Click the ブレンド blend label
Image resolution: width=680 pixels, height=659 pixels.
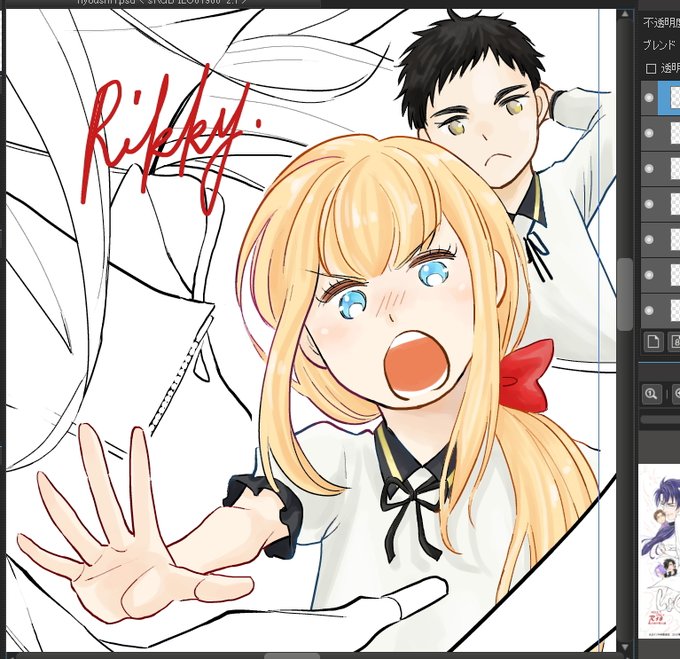[x=660, y=45]
